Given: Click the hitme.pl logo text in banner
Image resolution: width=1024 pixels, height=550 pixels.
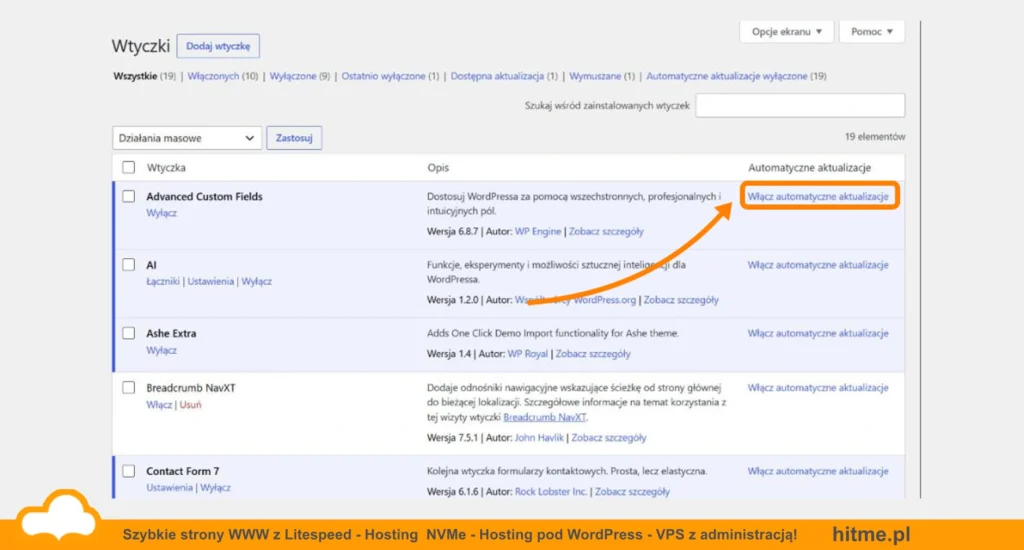Looking at the screenshot, I should pos(871,534).
